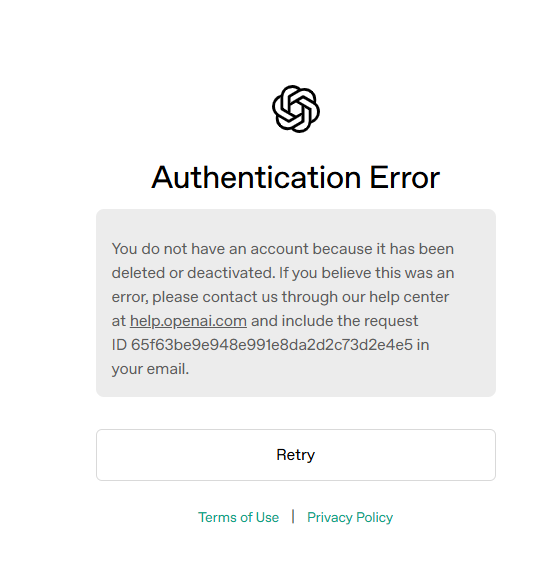Click the word 'Authentication' in the title

[x=256, y=177]
